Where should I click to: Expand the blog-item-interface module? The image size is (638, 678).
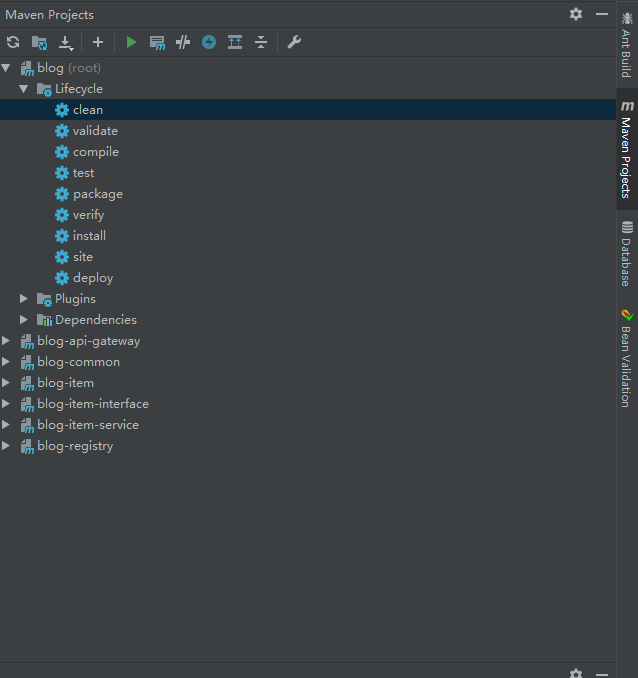[6, 403]
